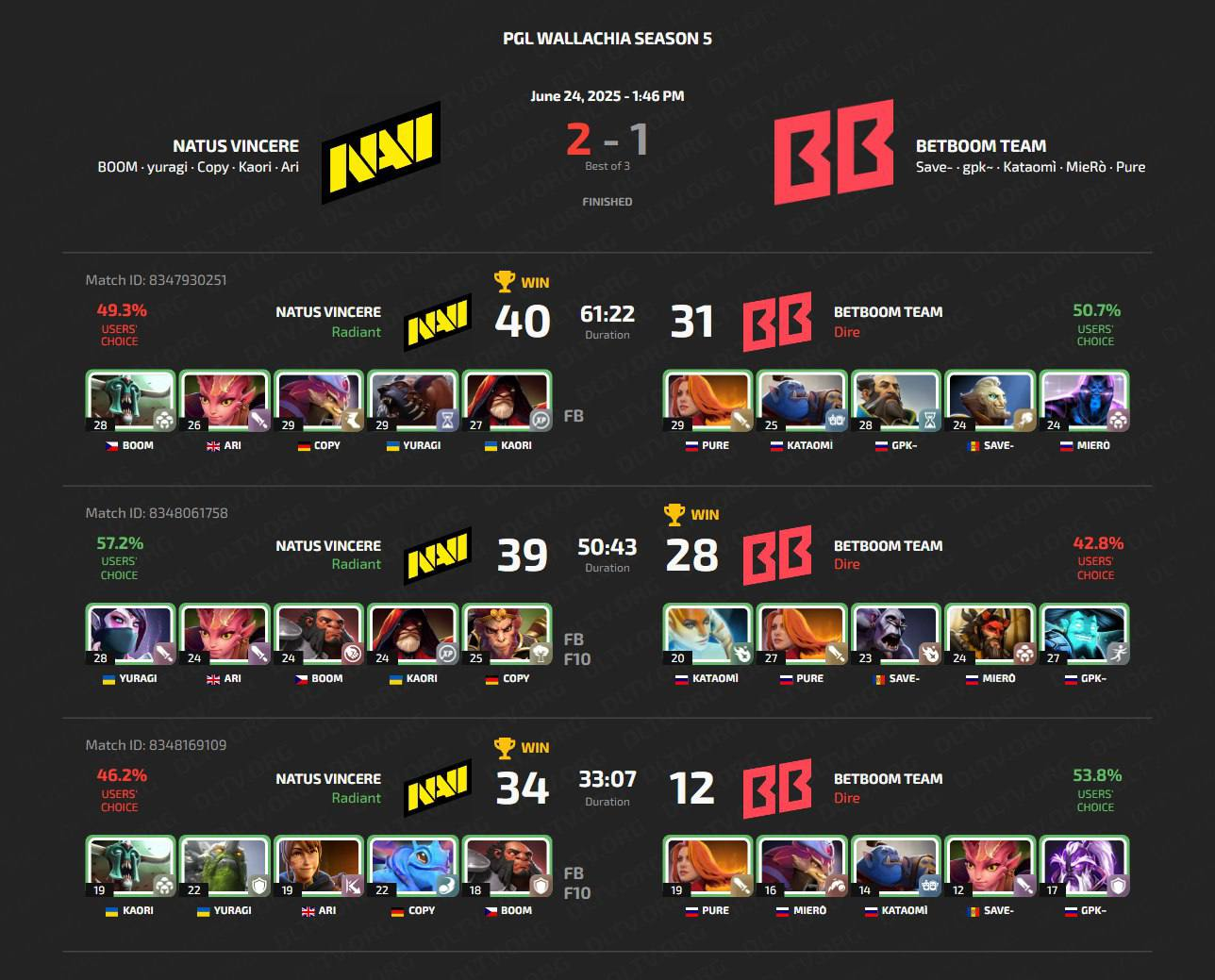Select Pure's hero portrait in game one
Image resolution: width=1215 pixels, height=980 pixels.
point(707,402)
